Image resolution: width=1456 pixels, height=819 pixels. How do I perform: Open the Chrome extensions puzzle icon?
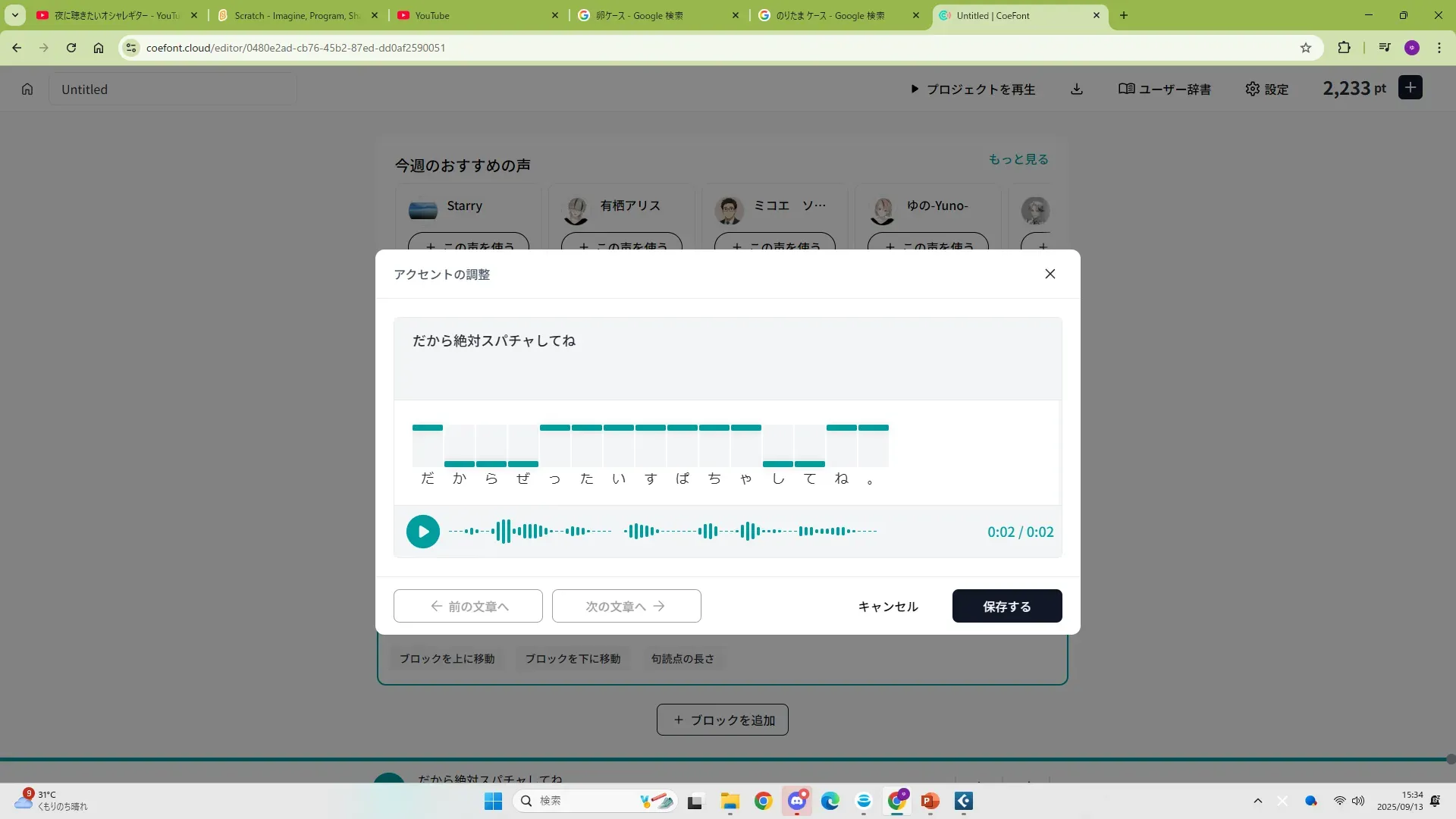[1344, 48]
